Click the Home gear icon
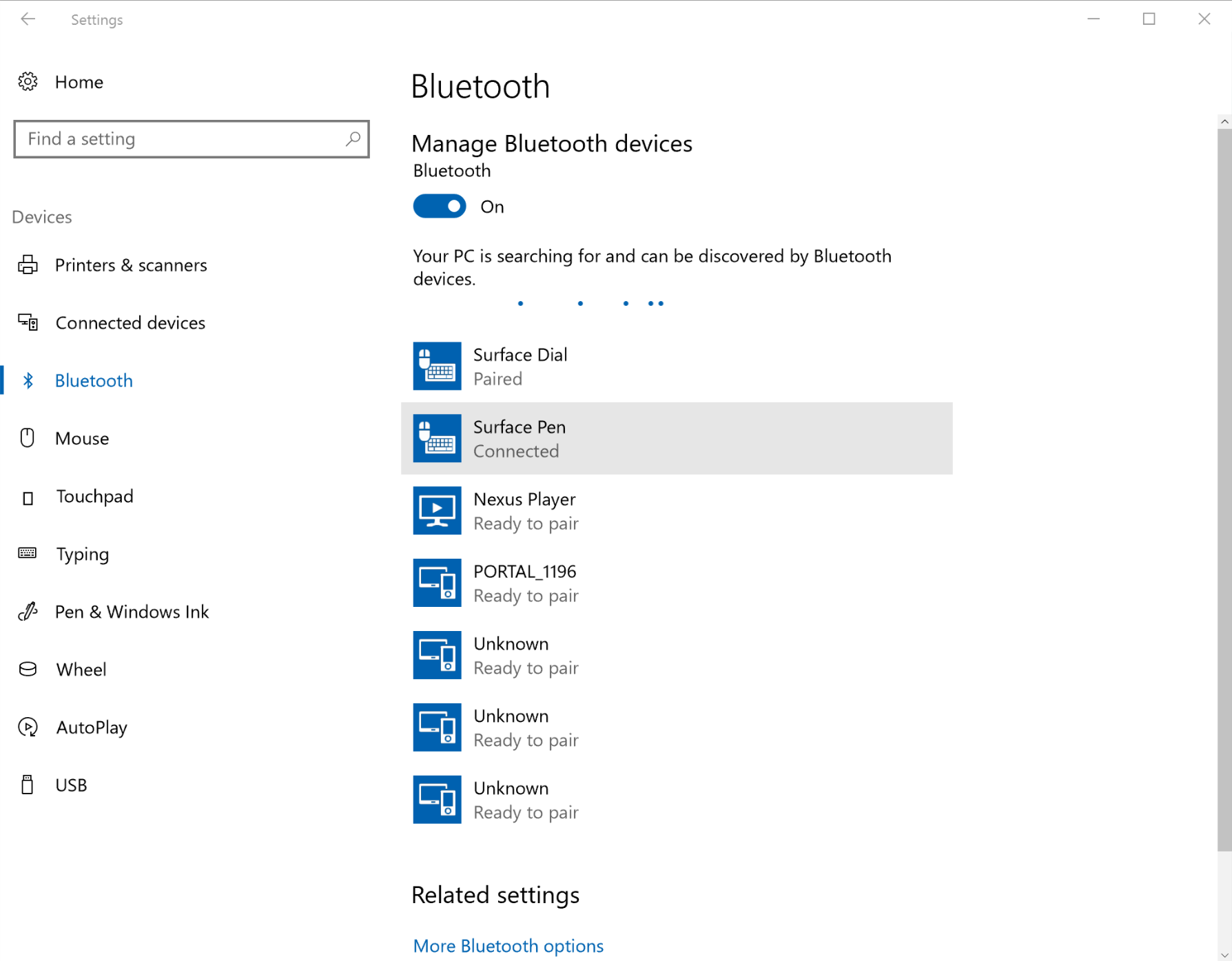 pos(28,82)
